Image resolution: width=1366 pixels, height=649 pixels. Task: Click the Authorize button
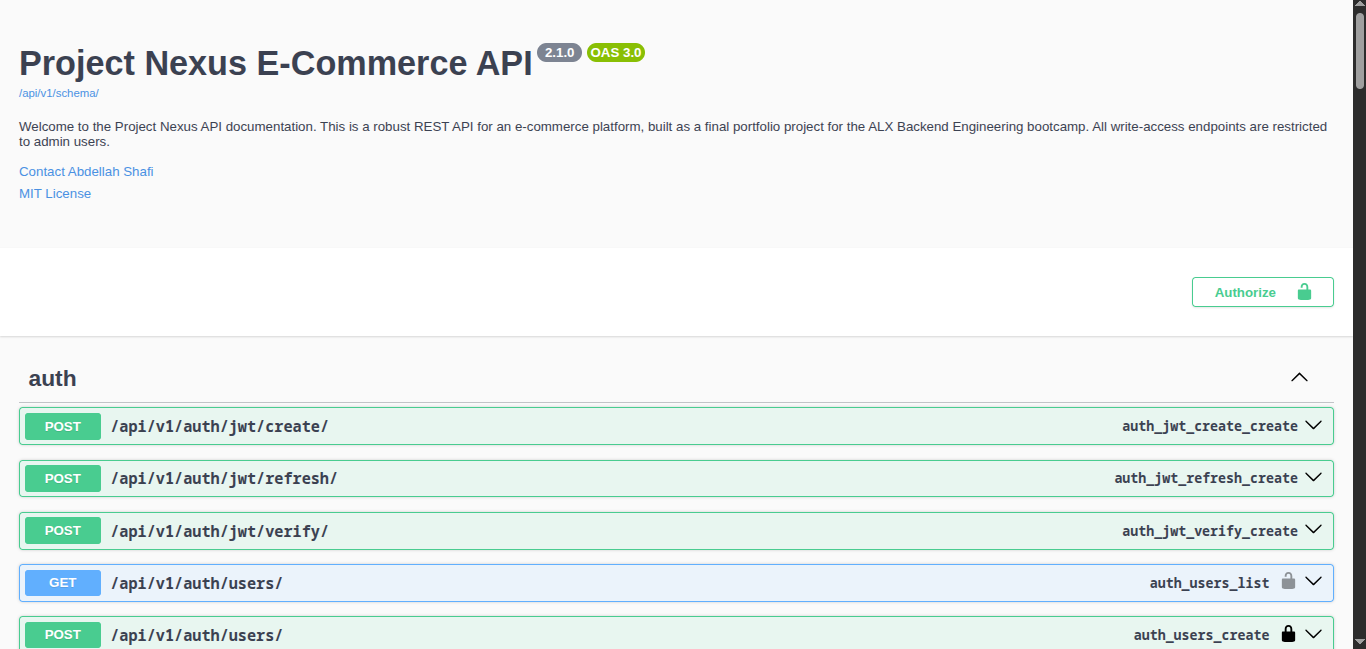(x=1262, y=292)
